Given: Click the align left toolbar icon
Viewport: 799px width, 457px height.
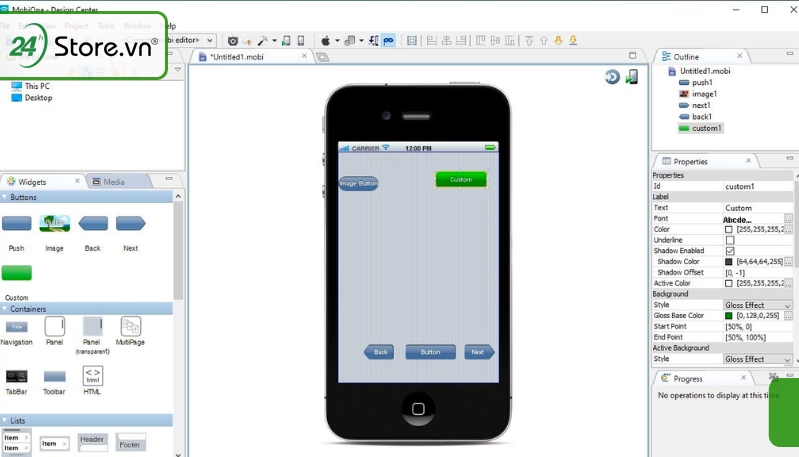Looking at the screenshot, I should (x=432, y=41).
